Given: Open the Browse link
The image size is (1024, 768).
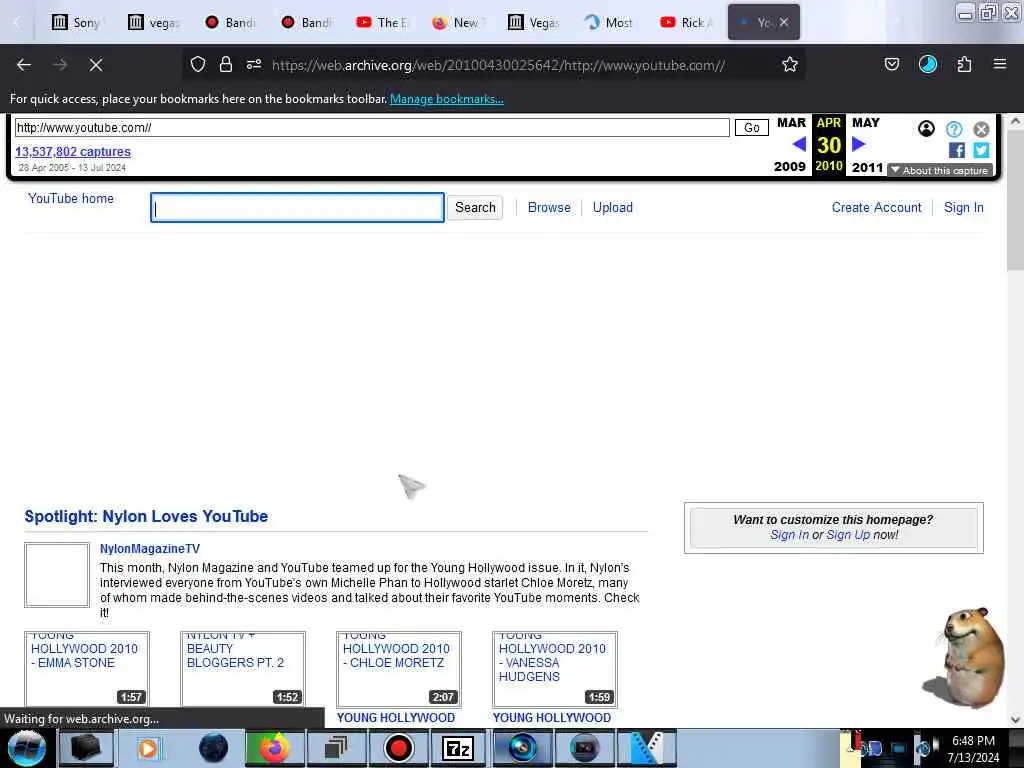Looking at the screenshot, I should pyautogui.click(x=549, y=207).
